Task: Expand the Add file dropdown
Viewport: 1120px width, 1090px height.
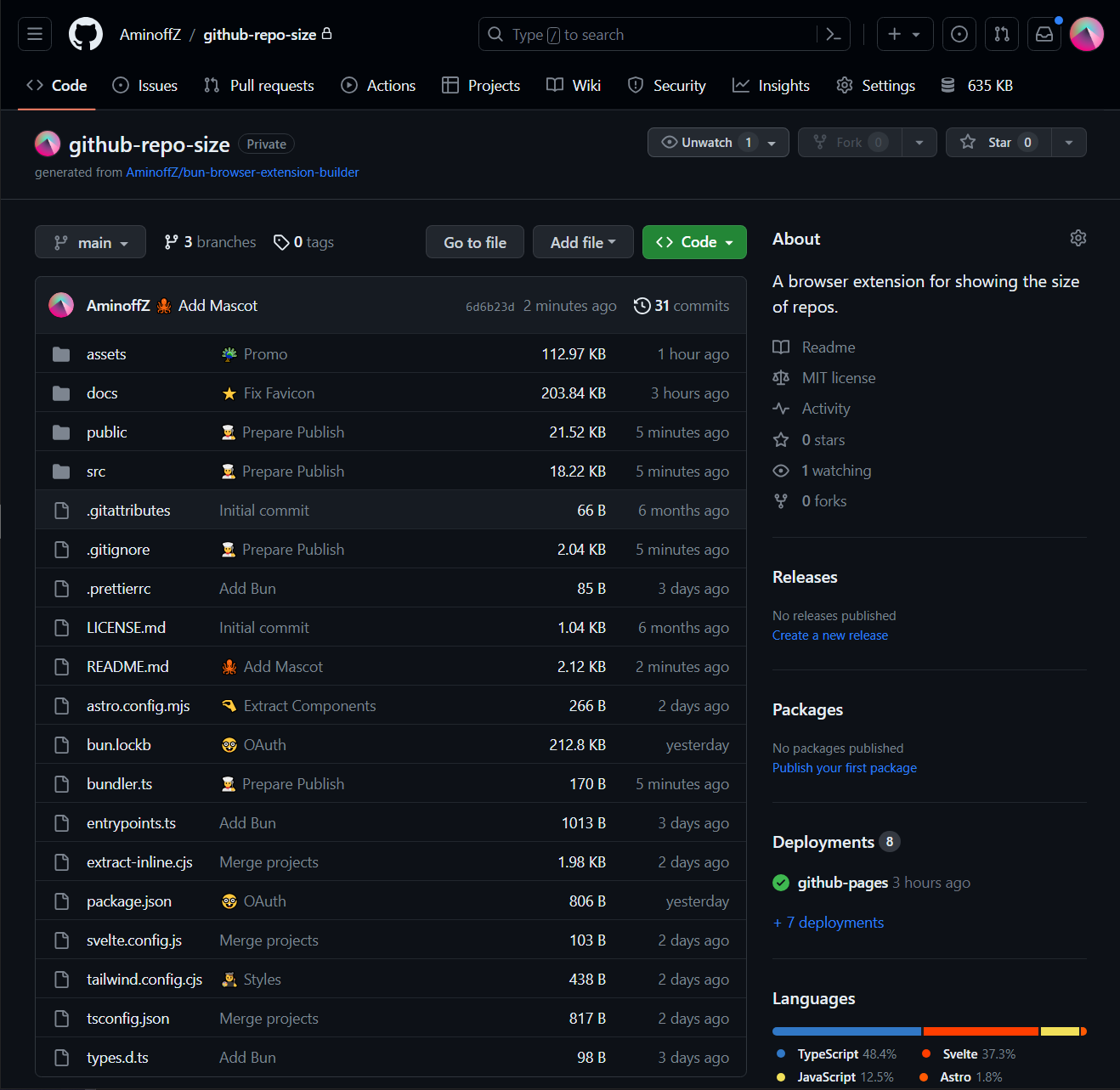Action: (583, 242)
